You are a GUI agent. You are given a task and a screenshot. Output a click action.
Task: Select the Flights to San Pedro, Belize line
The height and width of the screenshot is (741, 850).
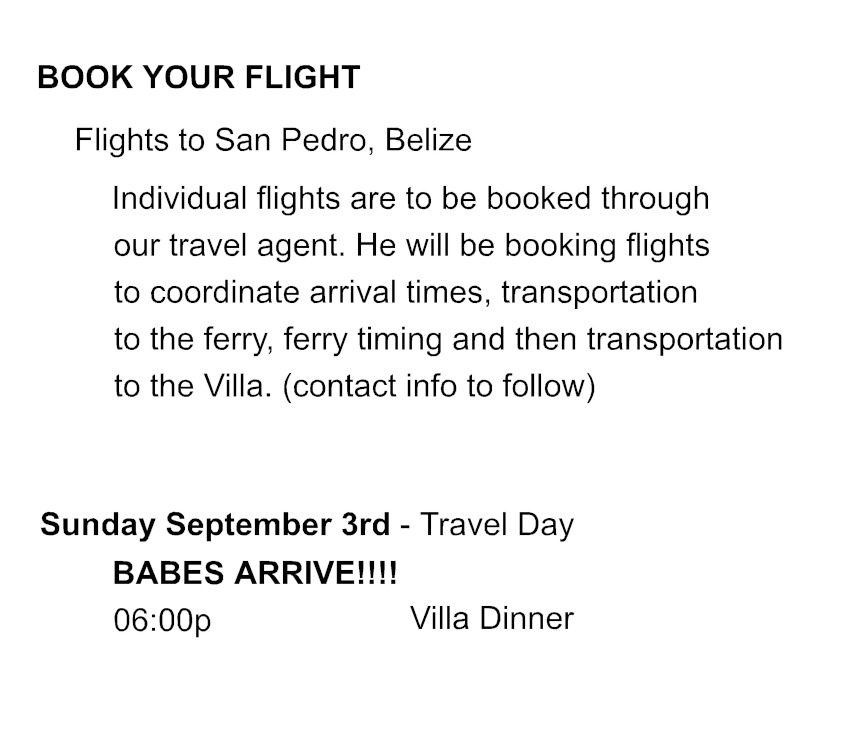coord(273,140)
